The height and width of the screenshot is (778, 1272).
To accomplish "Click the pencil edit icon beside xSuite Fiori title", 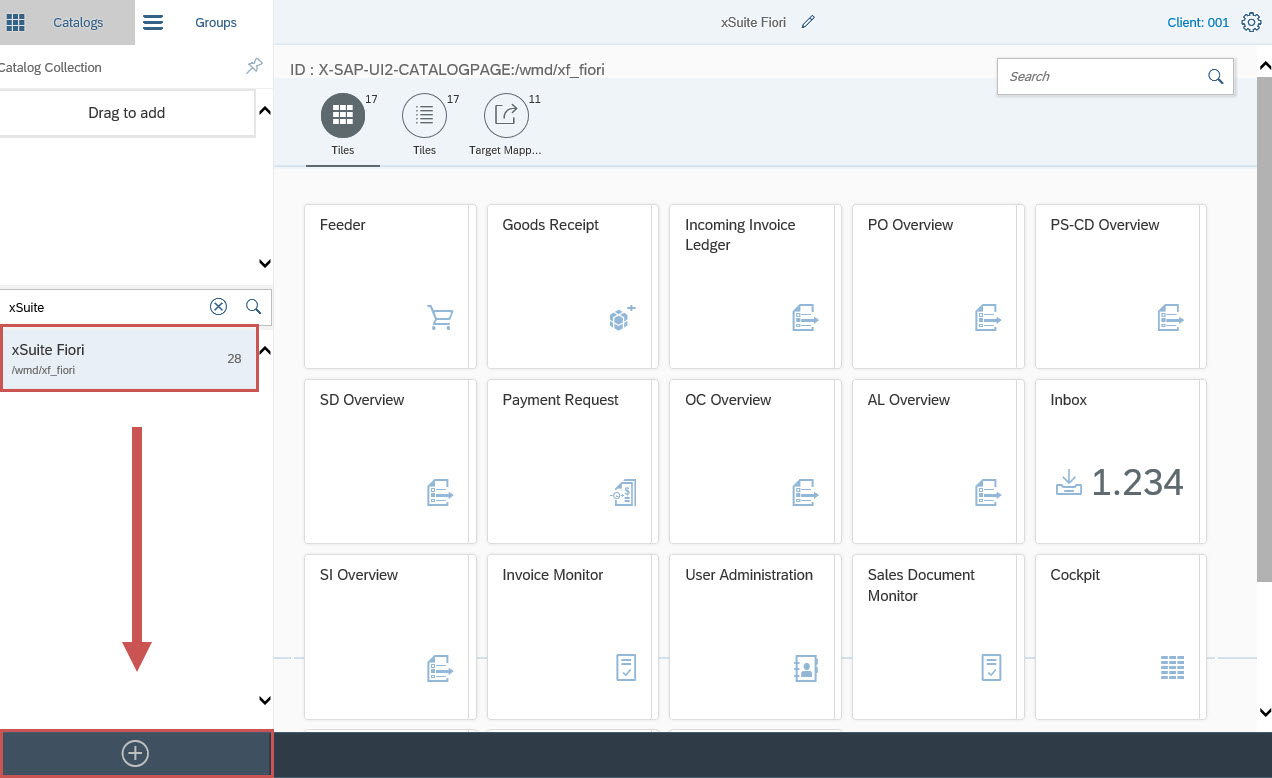I will point(808,22).
